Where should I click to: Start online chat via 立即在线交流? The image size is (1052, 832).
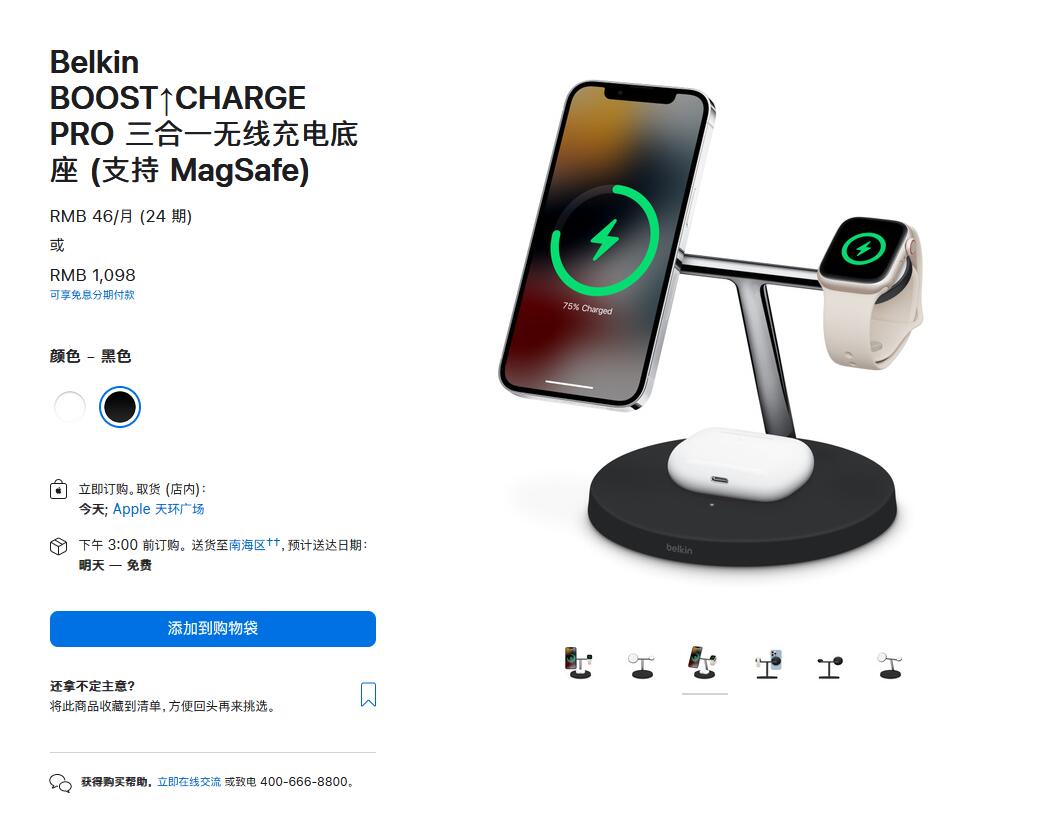189,782
